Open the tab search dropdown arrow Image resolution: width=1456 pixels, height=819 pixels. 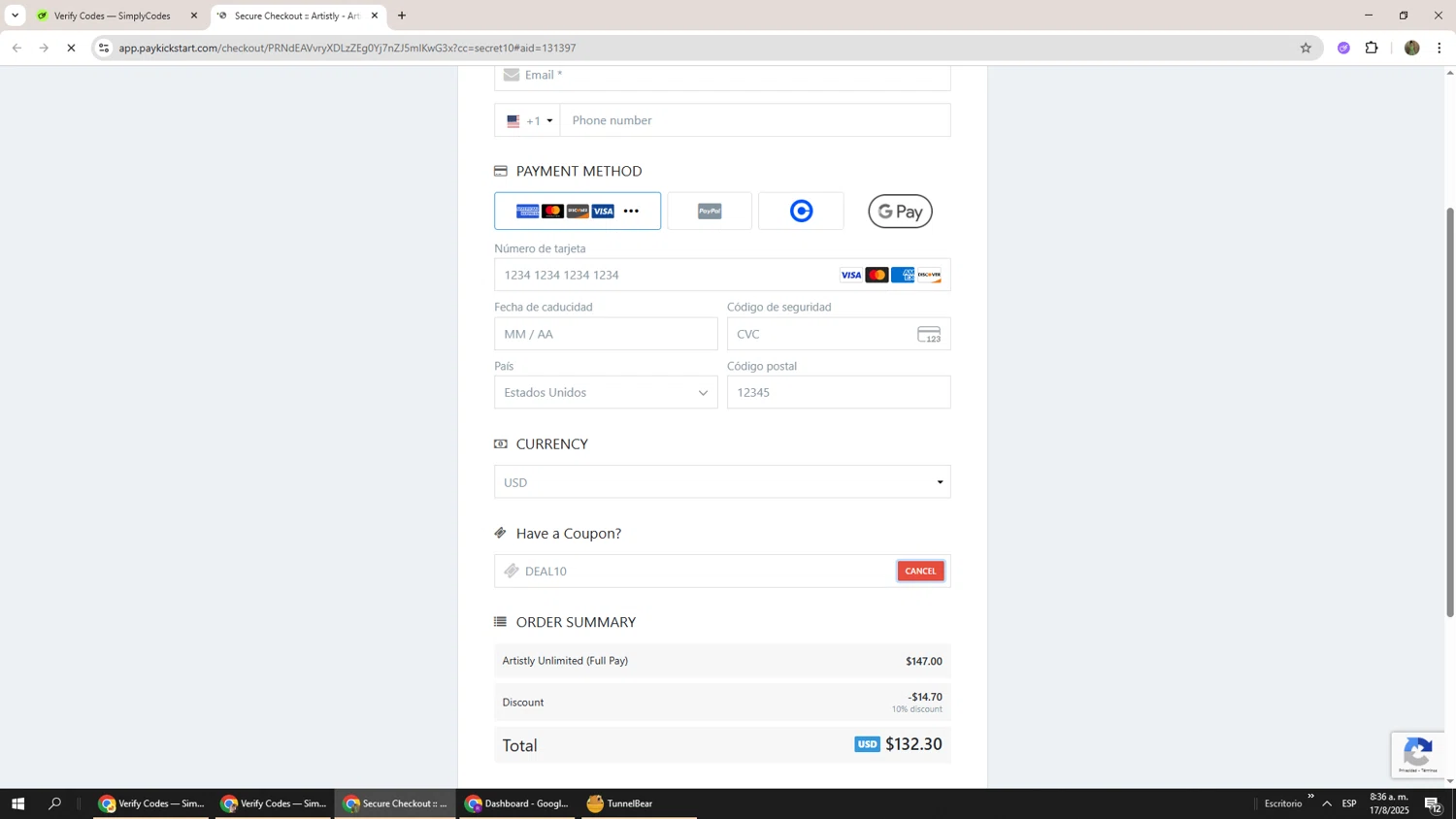pyautogui.click(x=15, y=16)
